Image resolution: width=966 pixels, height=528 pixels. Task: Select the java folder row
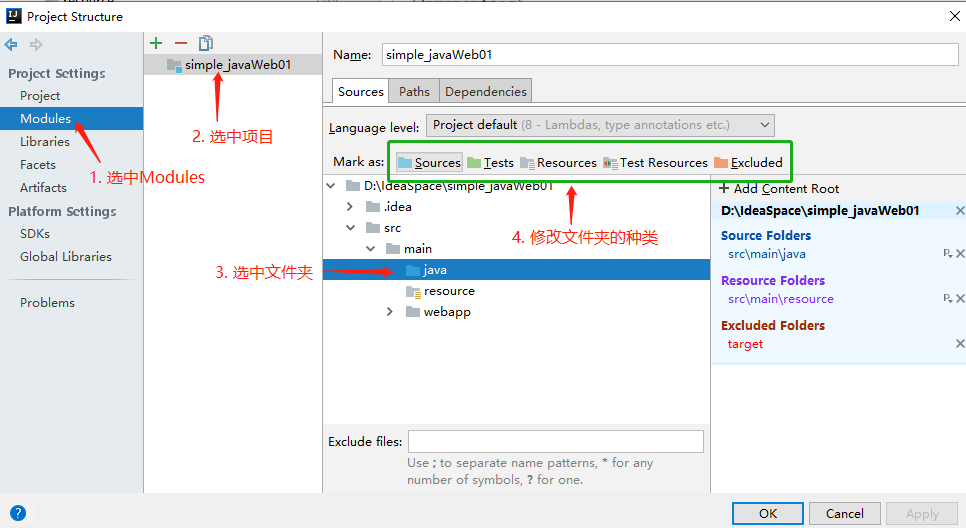[x=516, y=270]
